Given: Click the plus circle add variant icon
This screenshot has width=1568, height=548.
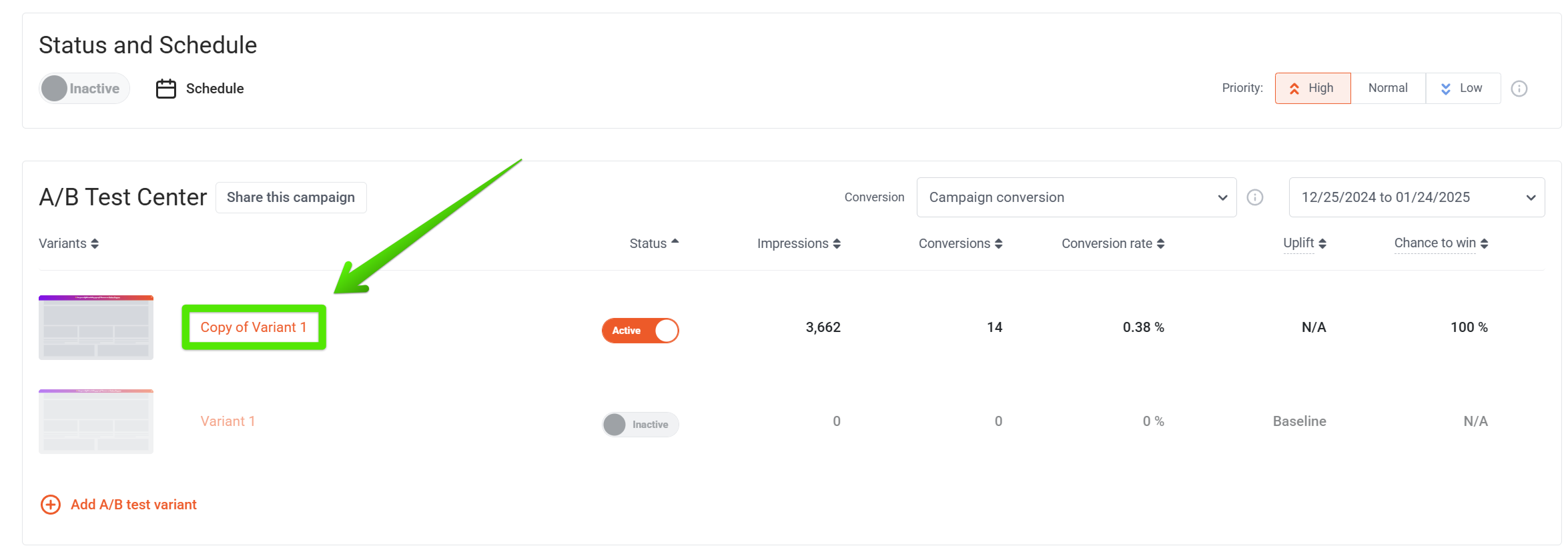Looking at the screenshot, I should (x=51, y=505).
